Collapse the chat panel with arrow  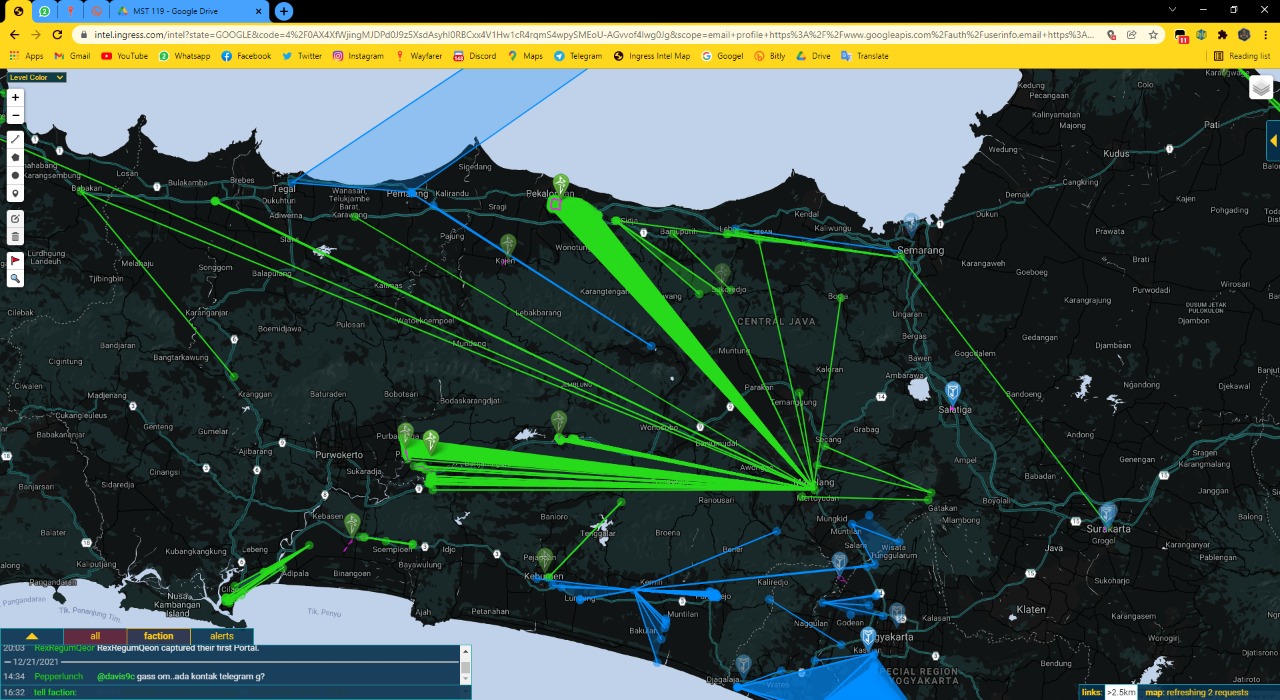(x=32, y=636)
